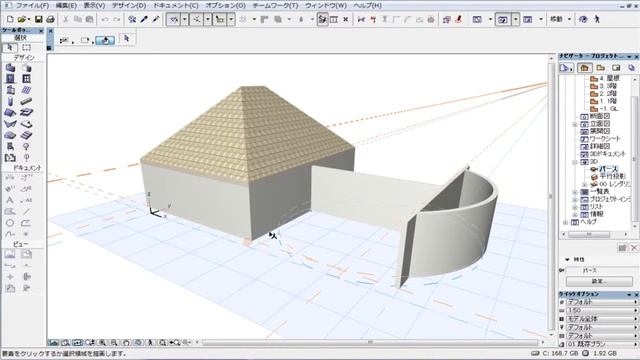Viewport: 640px width, 360px height.
Task: Select the eyedropper pick-up parameters icon
Action: click(144, 19)
